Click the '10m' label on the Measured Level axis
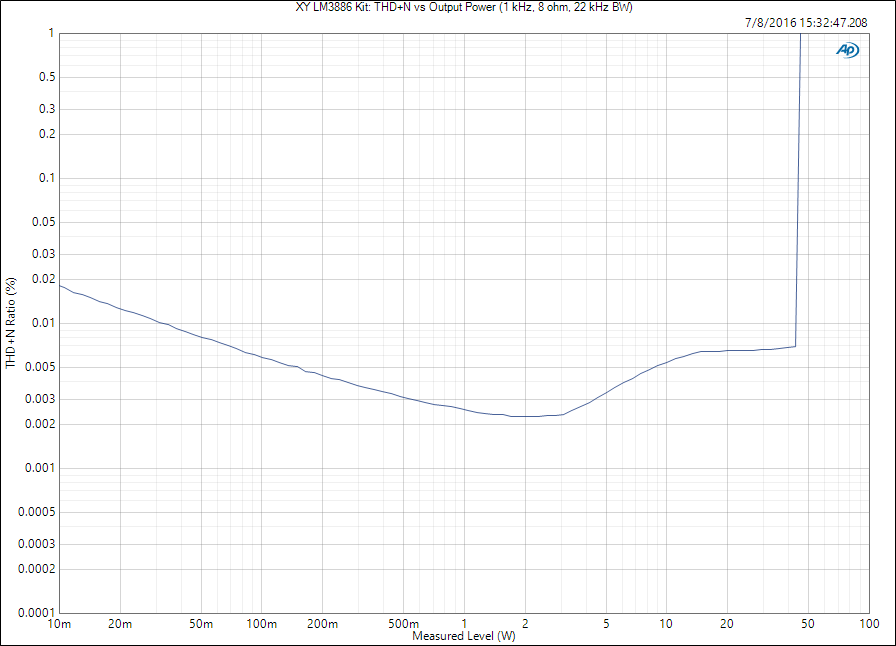 click(x=59, y=624)
